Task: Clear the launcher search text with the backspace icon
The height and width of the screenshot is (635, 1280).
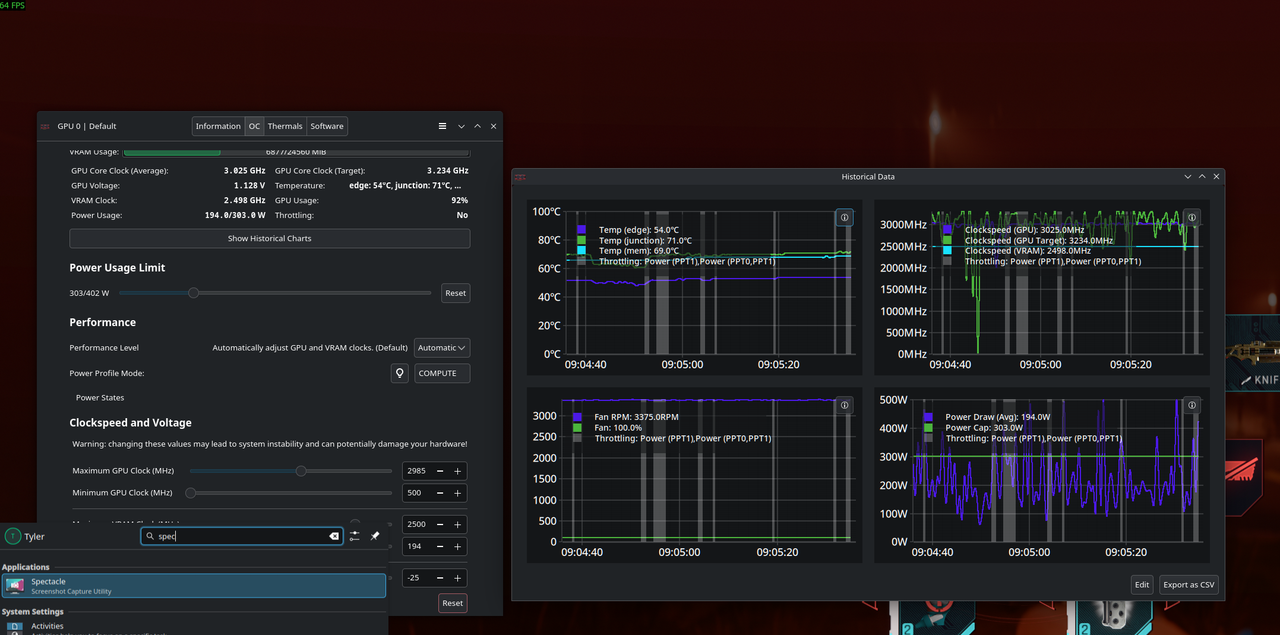Action: click(334, 536)
